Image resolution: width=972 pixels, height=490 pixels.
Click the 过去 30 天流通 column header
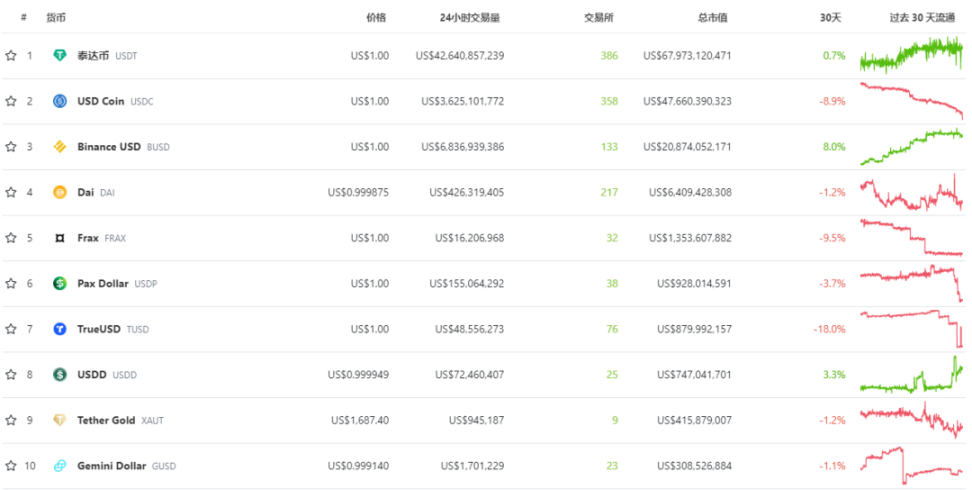click(x=922, y=17)
